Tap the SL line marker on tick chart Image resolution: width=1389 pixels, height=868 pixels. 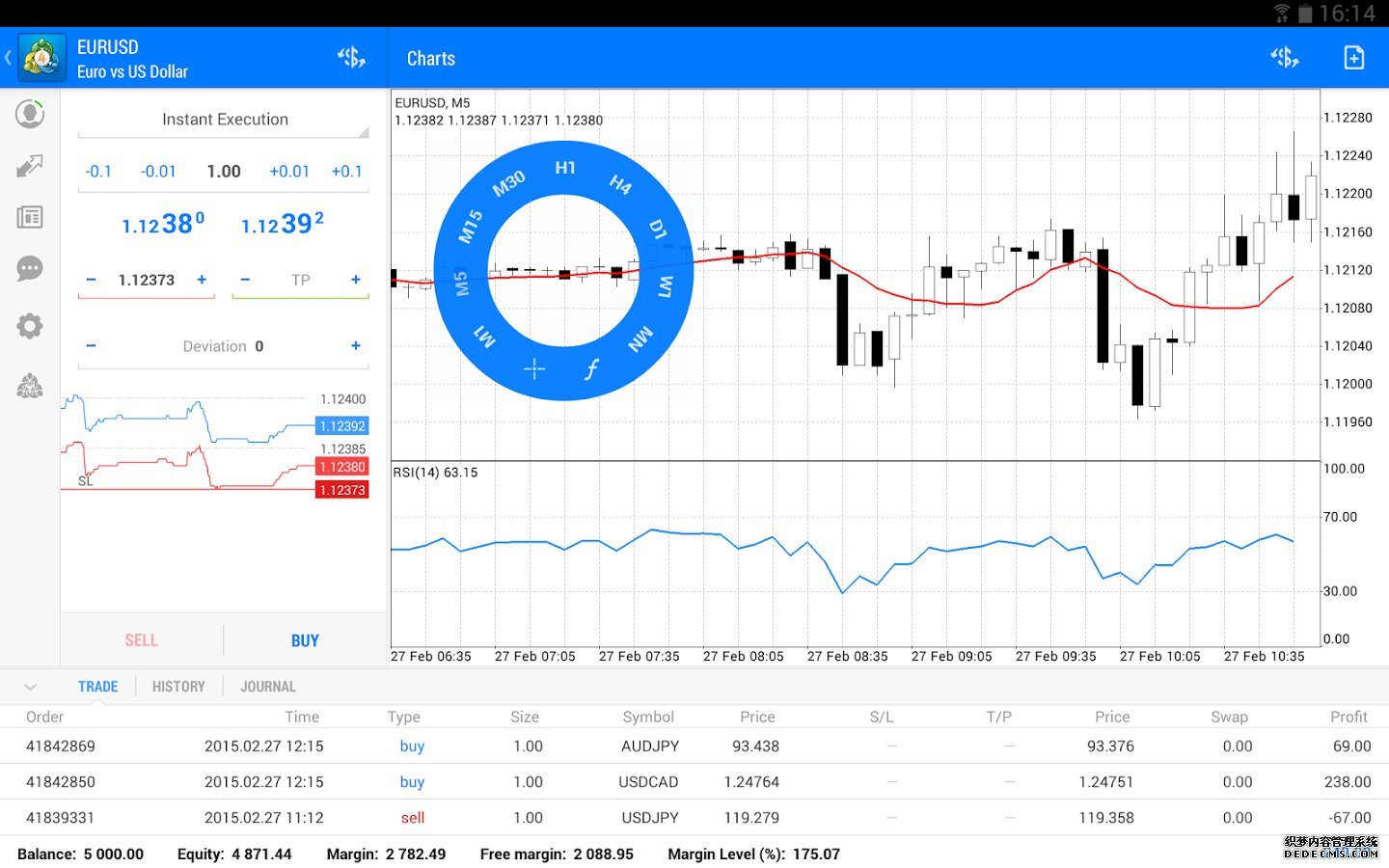click(86, 481)
